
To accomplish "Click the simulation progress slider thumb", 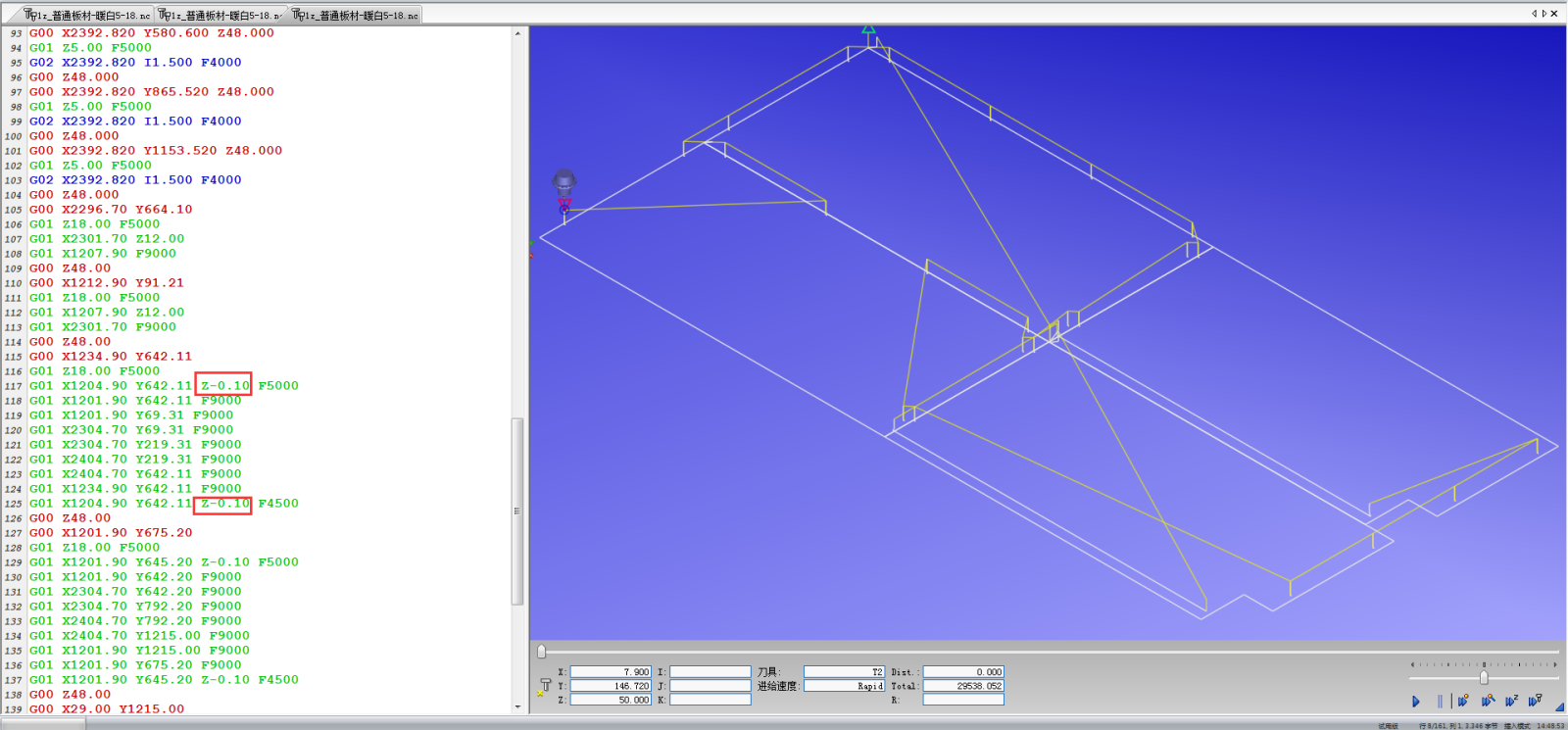I will point(541,652).
